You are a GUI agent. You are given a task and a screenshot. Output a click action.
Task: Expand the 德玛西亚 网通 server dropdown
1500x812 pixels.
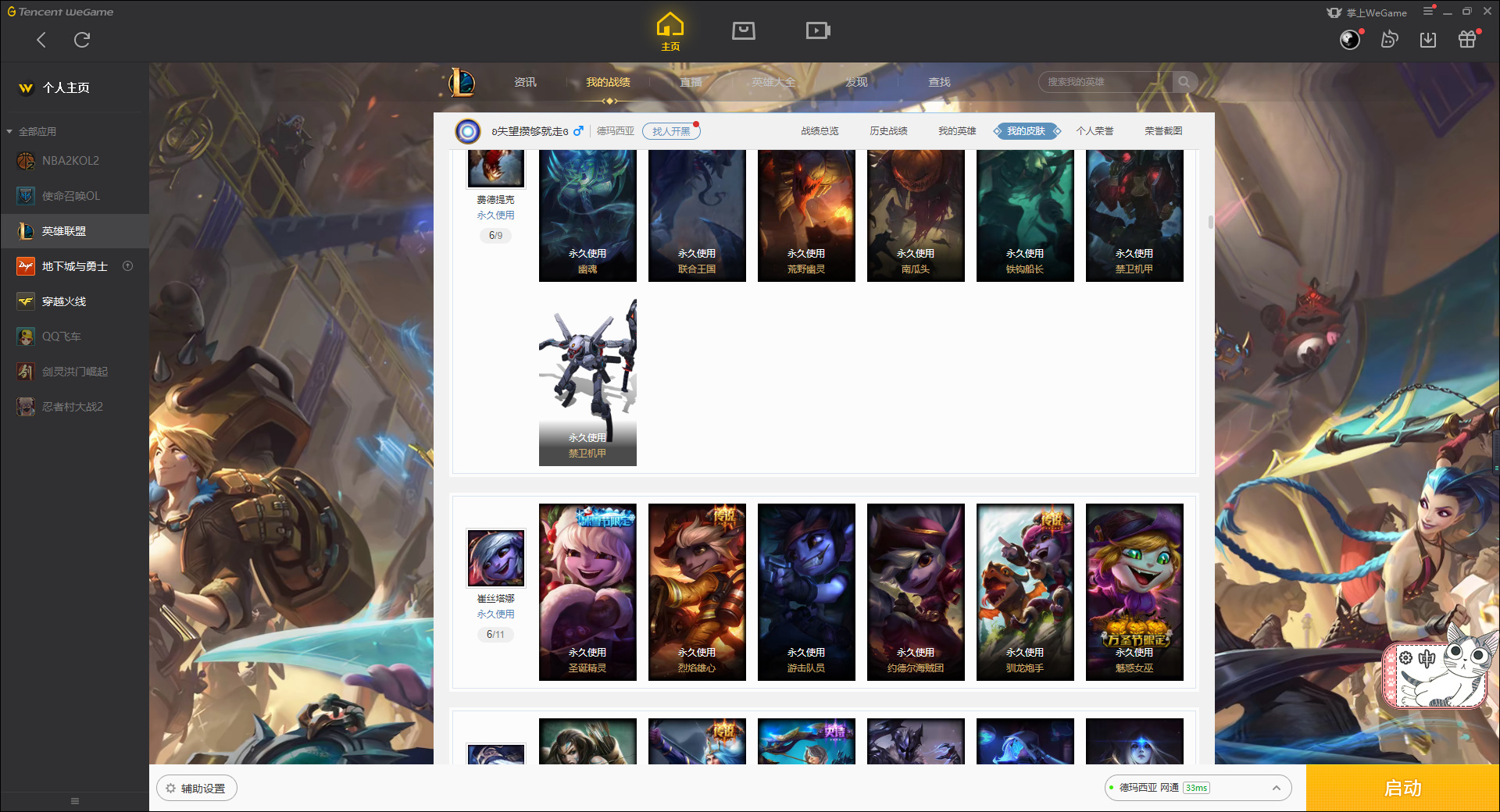[x=1198, y=788]
